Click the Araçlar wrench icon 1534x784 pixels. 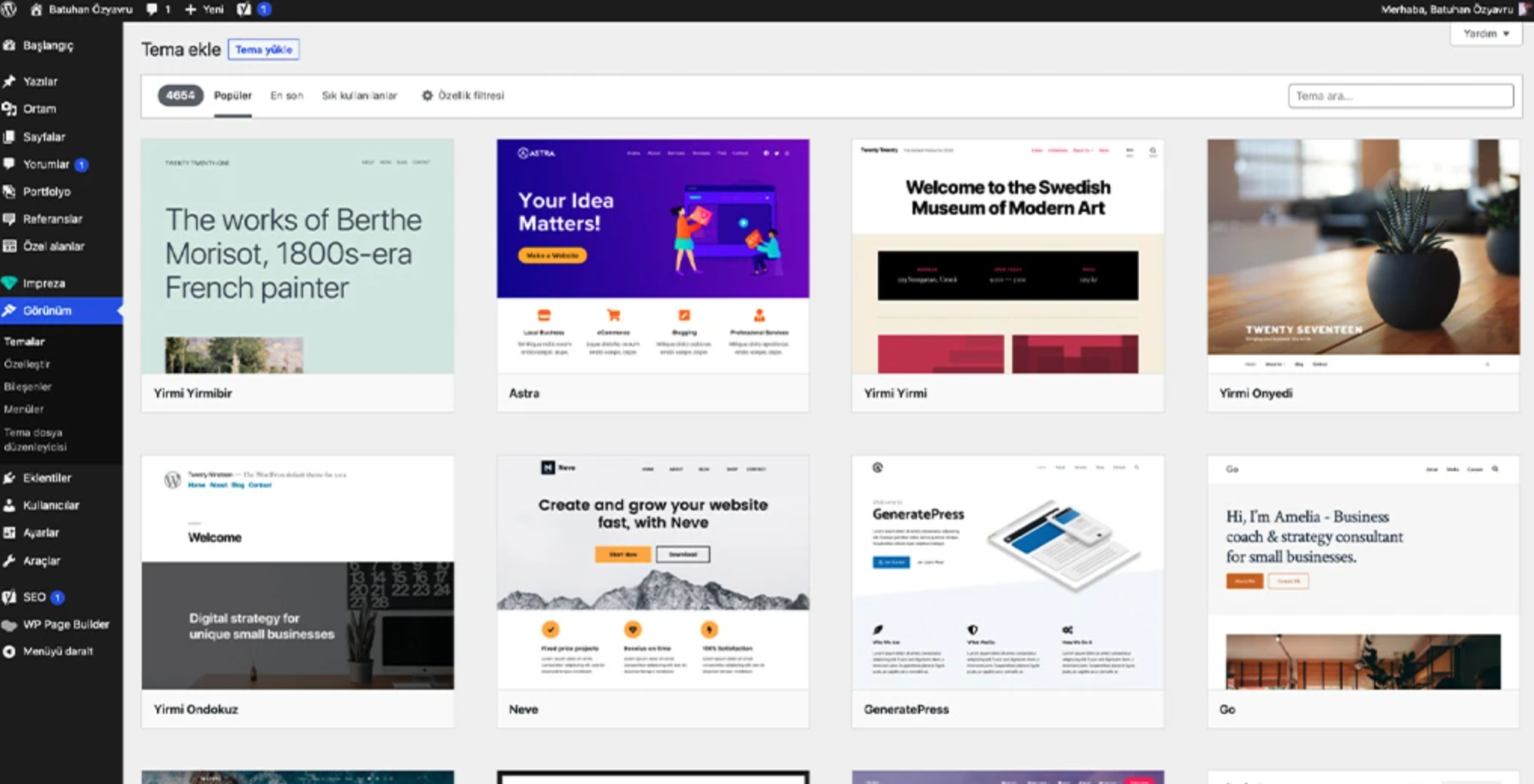(9, 561)
